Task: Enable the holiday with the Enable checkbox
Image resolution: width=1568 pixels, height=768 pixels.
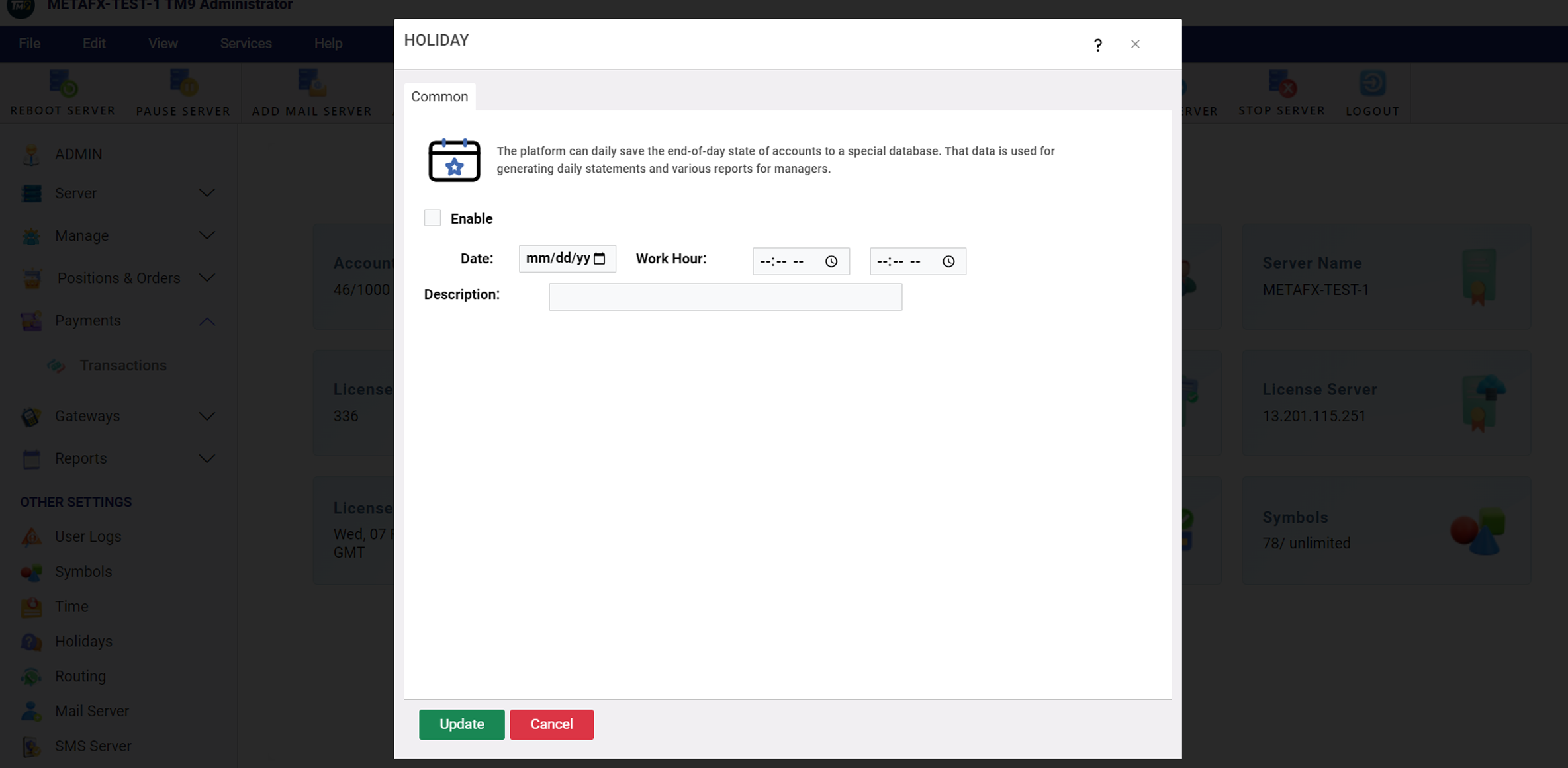Action: [x=432, y=217]
